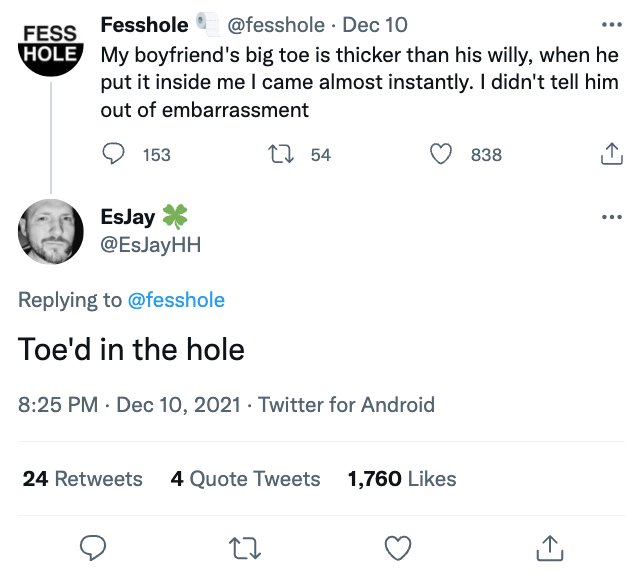This screenshot has height=578, width=641.
Task: Show the 1,760 Likes list
Action: [x=402, y=479]
